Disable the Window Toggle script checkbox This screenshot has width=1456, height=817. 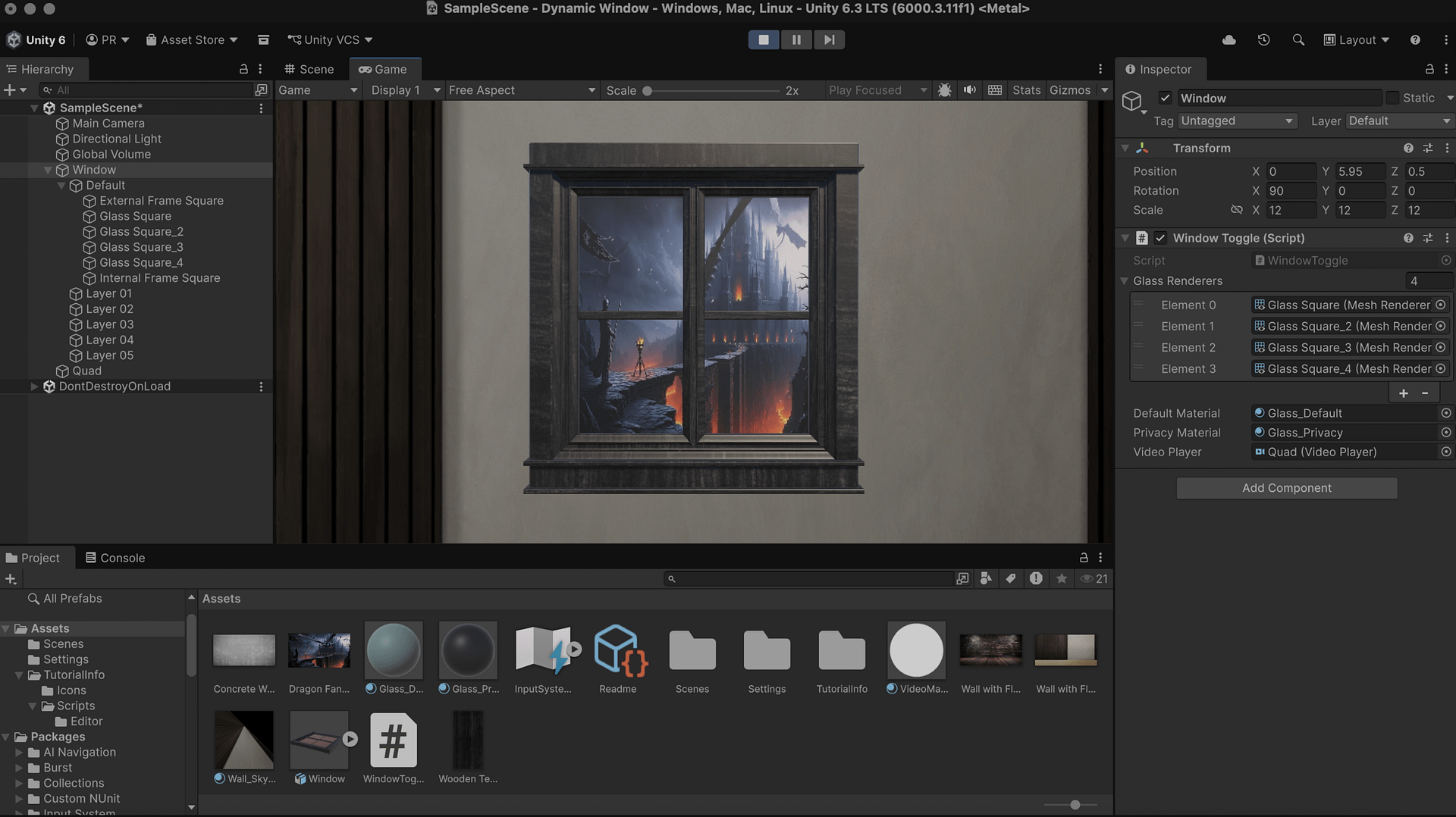[x=1160, y=238]
